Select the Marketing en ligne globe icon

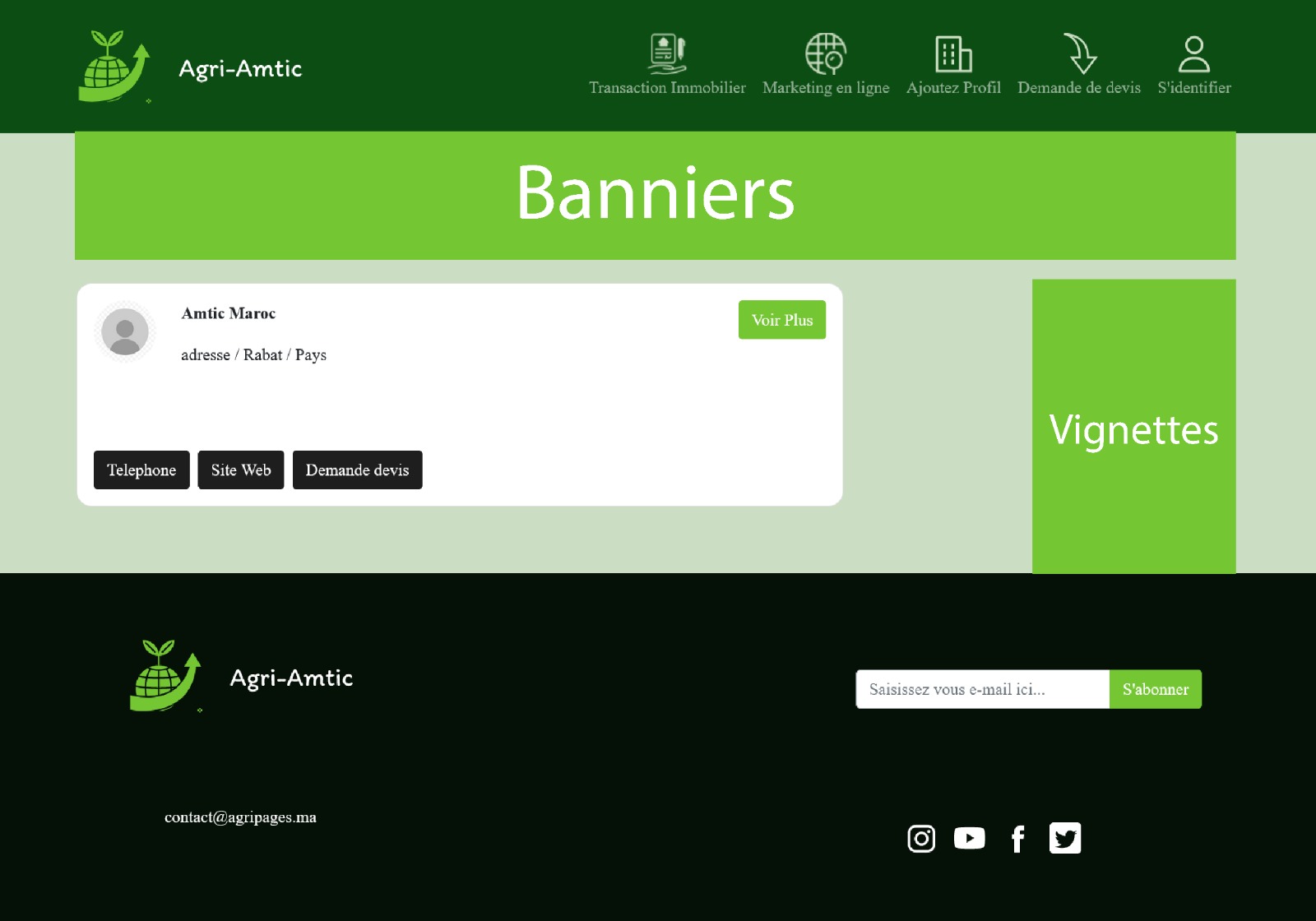pyautogui.click(x=826, y=53)
